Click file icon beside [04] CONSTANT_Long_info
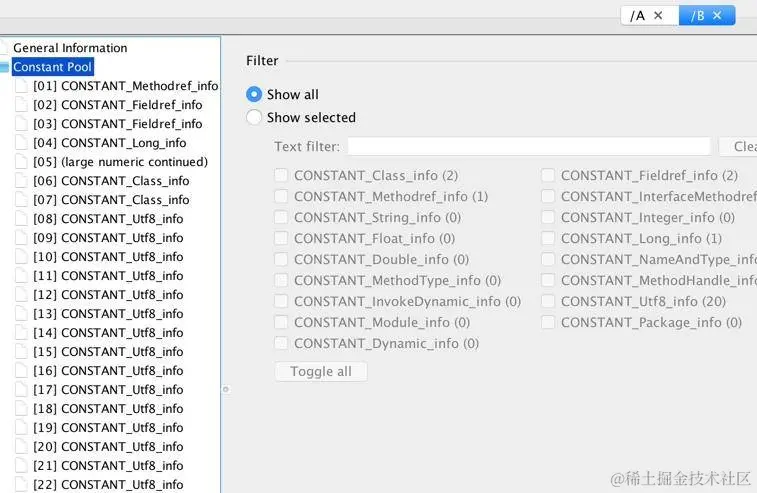The image size is (757, 493). point(23,143)
